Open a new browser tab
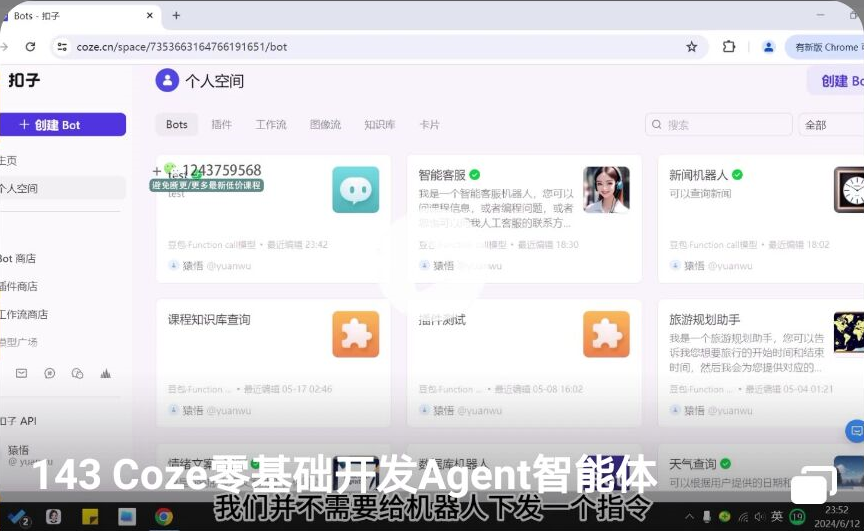The image size is (864, 531). tap(176, 16)
